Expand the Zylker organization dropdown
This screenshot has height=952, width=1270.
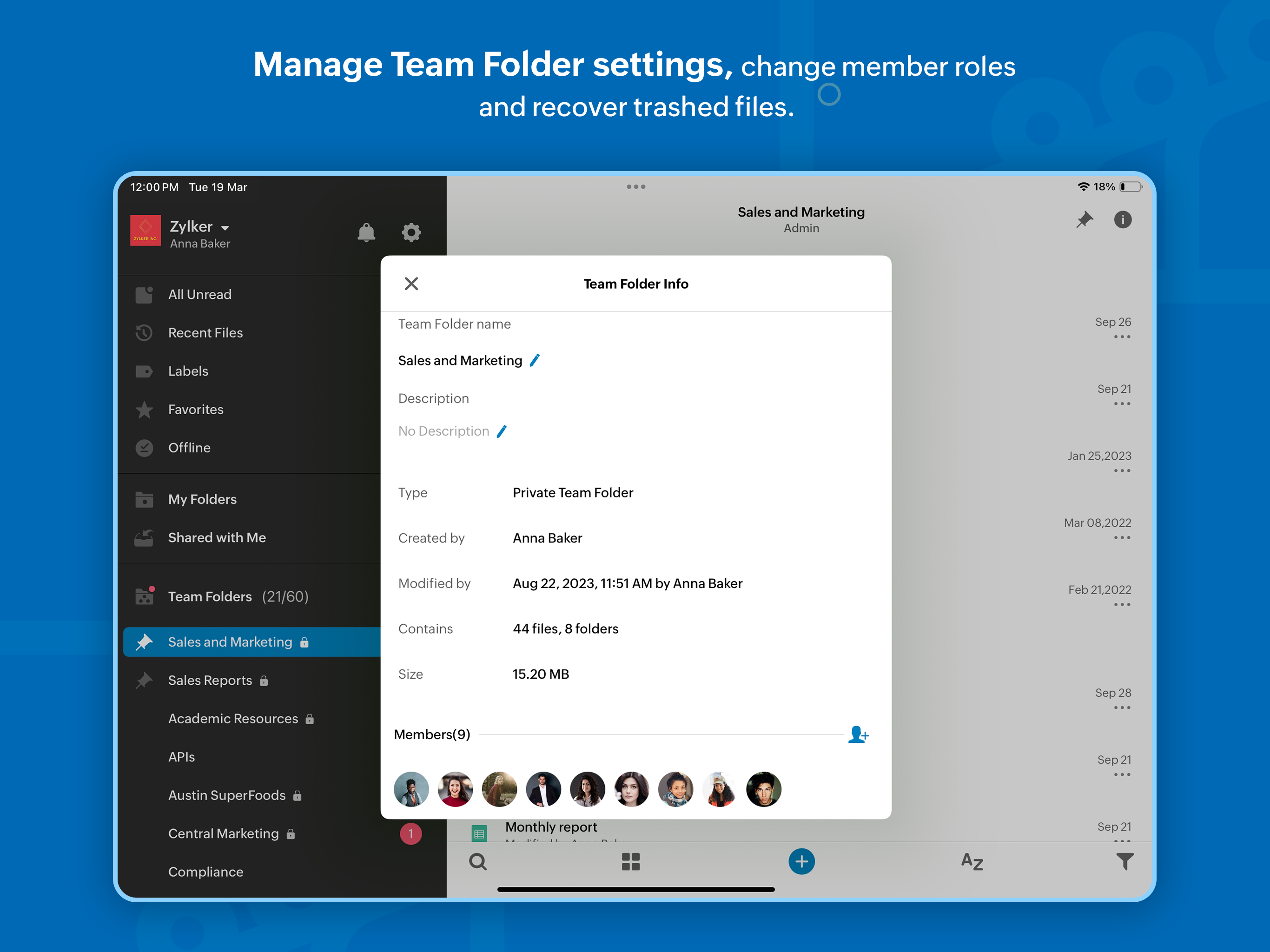[225, 228]
